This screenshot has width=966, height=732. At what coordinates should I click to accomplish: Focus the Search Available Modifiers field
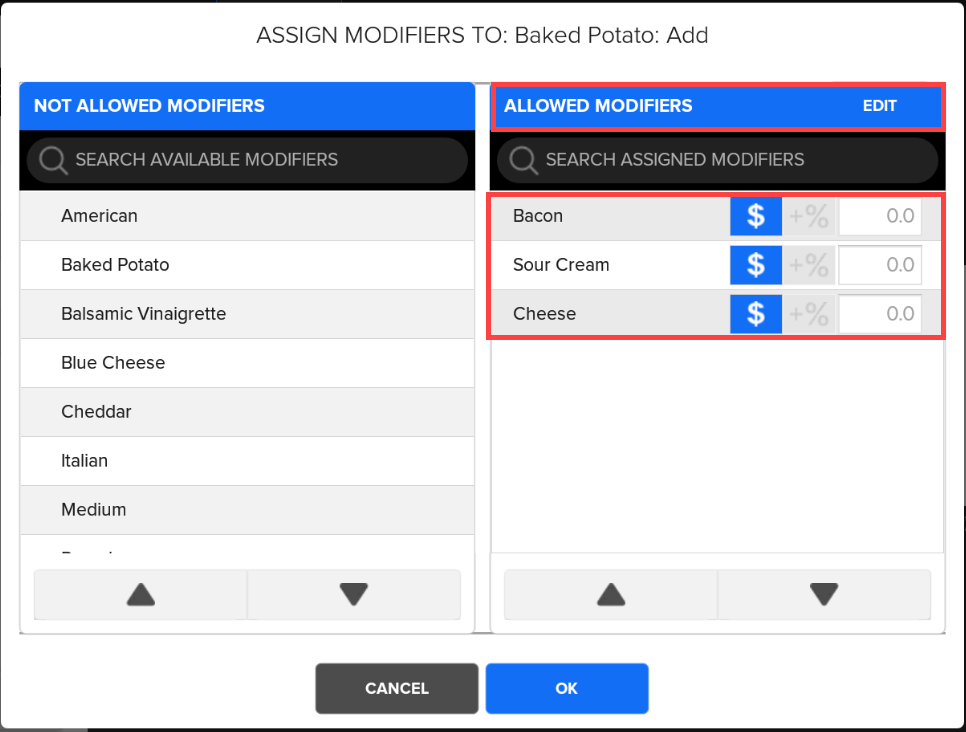pos(260,160)
